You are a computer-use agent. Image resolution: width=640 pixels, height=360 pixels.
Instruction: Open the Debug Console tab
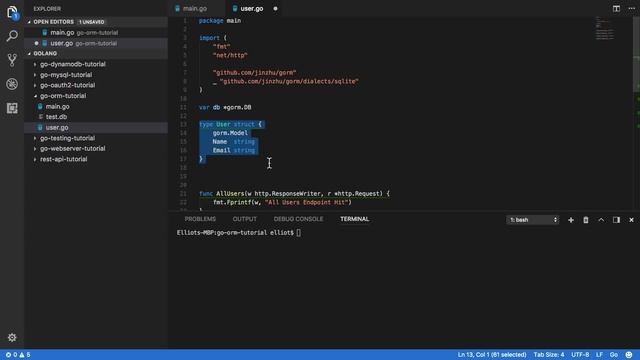click(298, 219)
